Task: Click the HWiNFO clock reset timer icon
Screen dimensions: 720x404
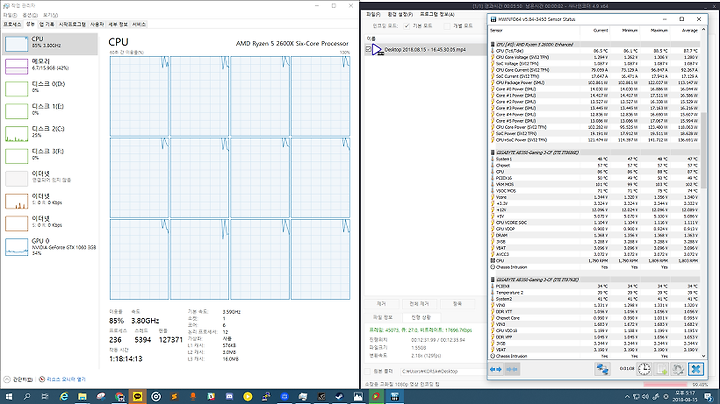Action: [644, 369]
